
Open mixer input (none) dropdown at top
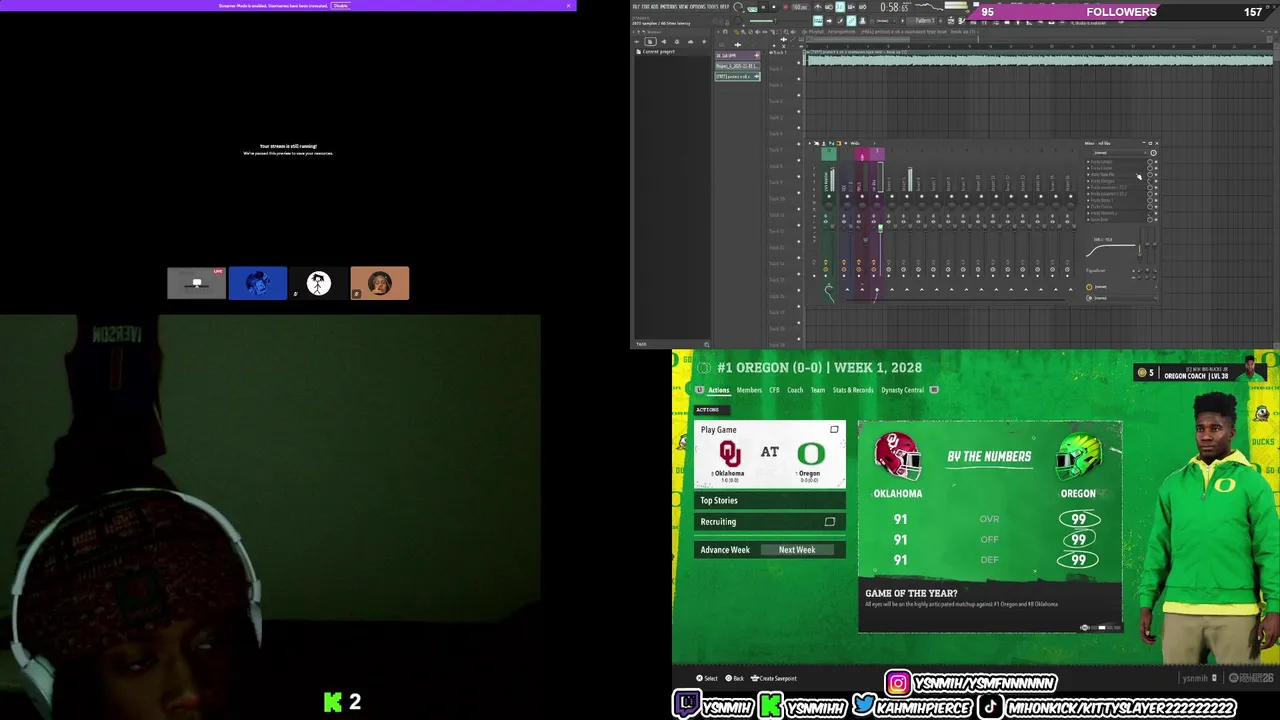point(1119,153)
